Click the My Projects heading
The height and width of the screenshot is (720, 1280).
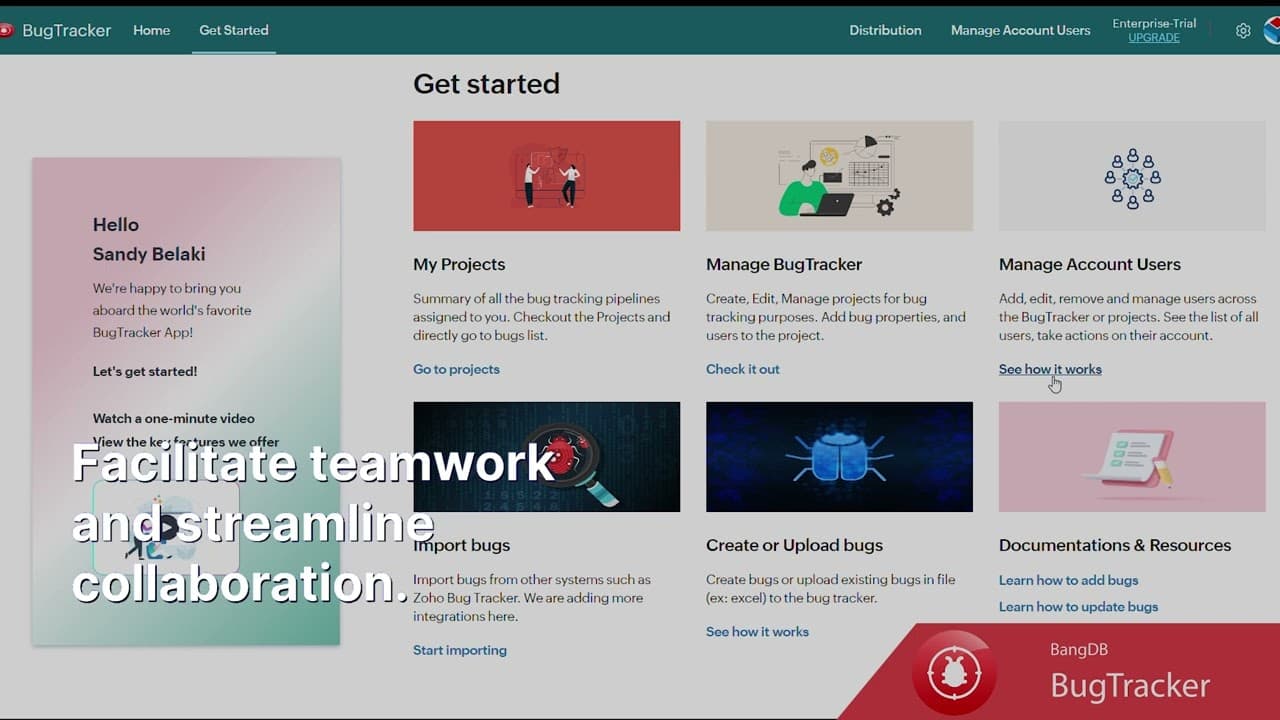[x=459, y=264]
